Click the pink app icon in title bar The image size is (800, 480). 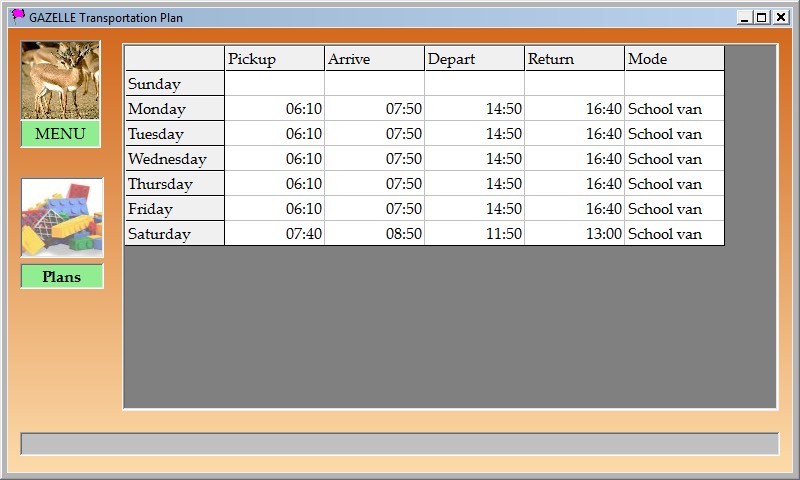point(18,17)
